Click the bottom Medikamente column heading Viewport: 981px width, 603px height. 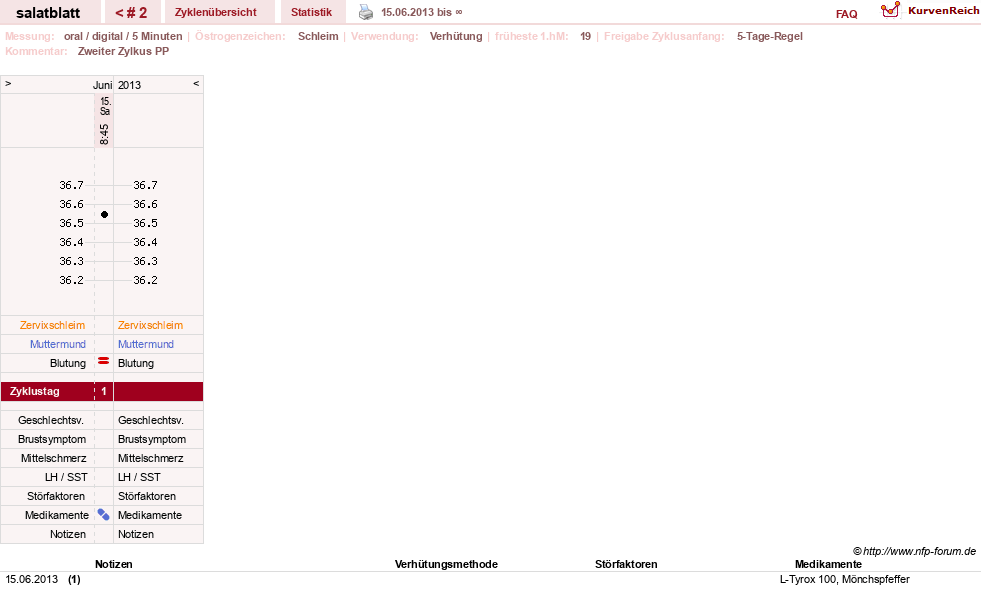coord(828,564)
